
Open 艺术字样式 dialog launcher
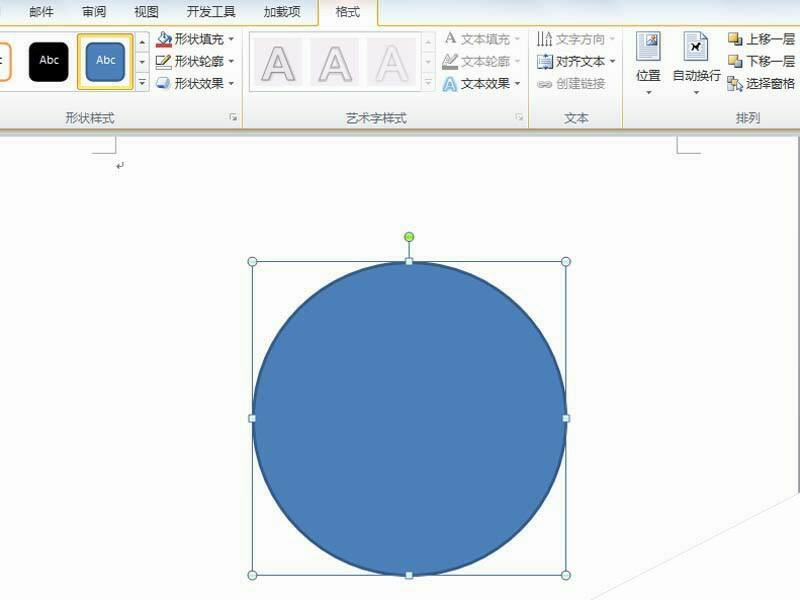coord(519,117)
